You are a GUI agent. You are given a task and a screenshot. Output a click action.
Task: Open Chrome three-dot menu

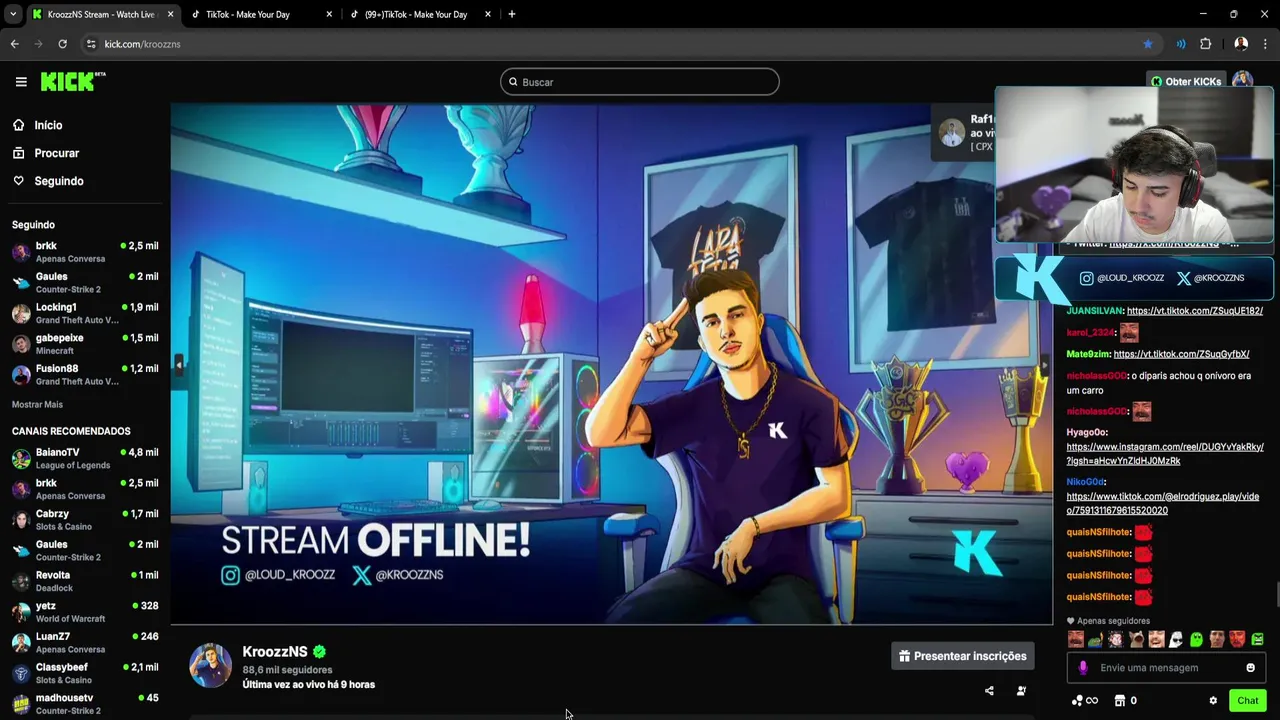(1266, 44)
